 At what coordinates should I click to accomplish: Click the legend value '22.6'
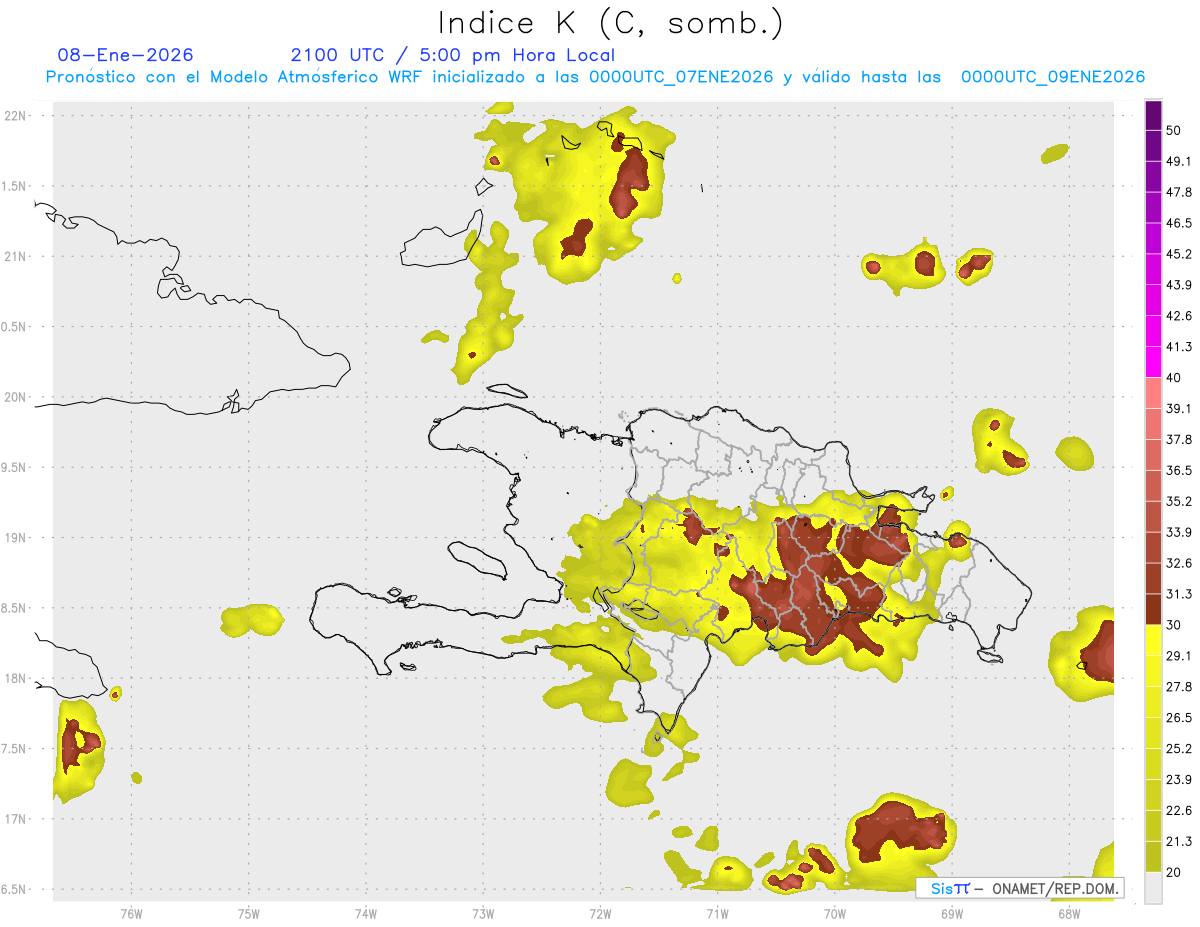pyautogui.click(x=1179, y=810)
